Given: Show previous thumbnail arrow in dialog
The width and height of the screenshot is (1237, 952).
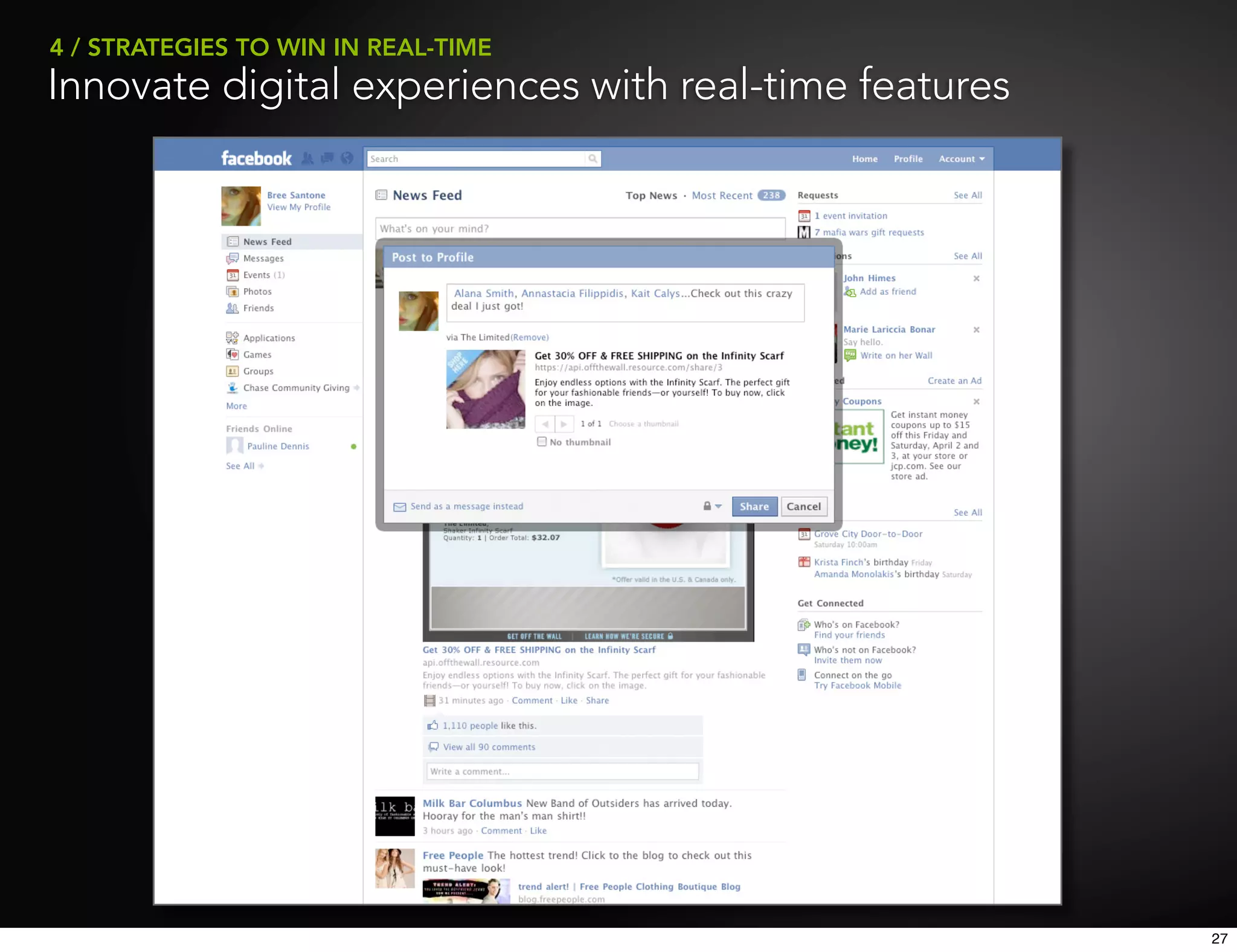Looking at the screenshot, I should coord(545,424).
